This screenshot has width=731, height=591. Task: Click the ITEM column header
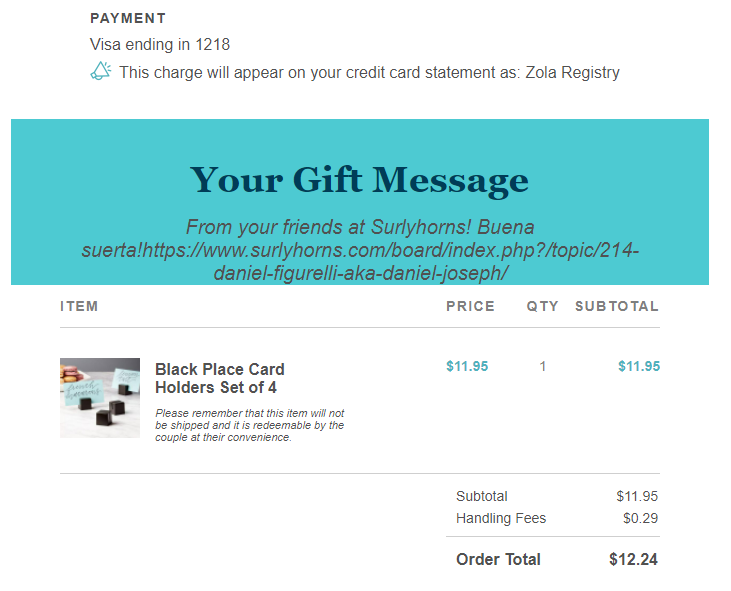pyautogui.click(x=79, y=307)
